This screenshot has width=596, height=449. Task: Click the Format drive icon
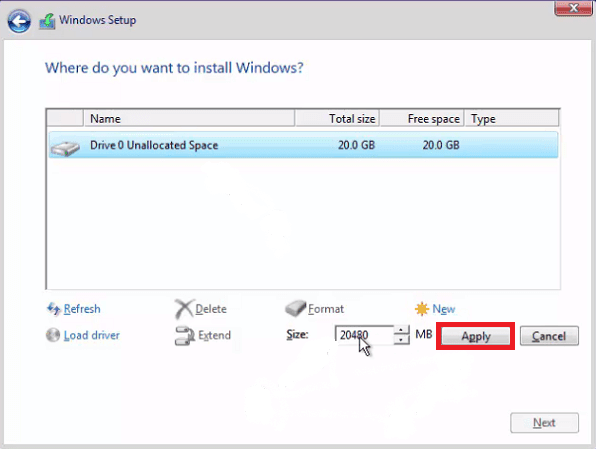[295, 308]
